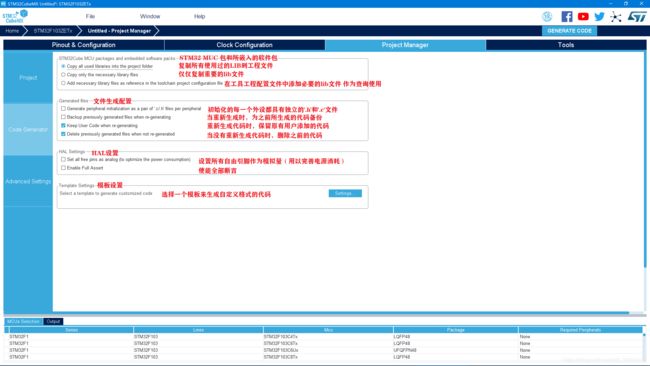Switch to MCUs Selection bottom tab
This screenshot has height=366, width=650.
(x=23, y=321)
